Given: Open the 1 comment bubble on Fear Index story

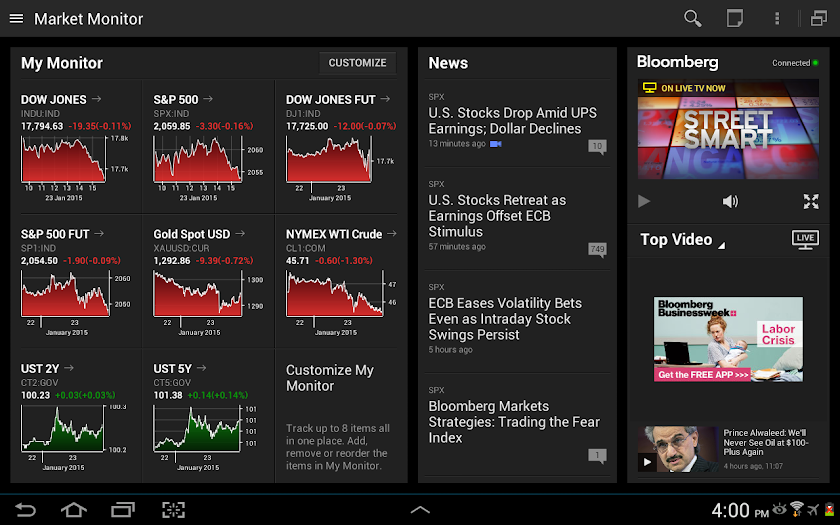Looking at the screenshot, I should pyautogui.click(x=597, y=456).
